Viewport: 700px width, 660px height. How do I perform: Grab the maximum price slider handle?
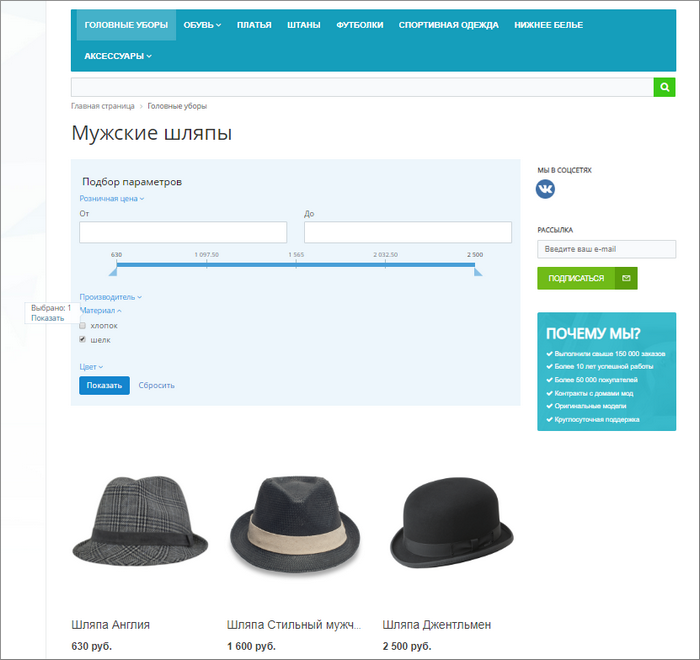point(478,272)
